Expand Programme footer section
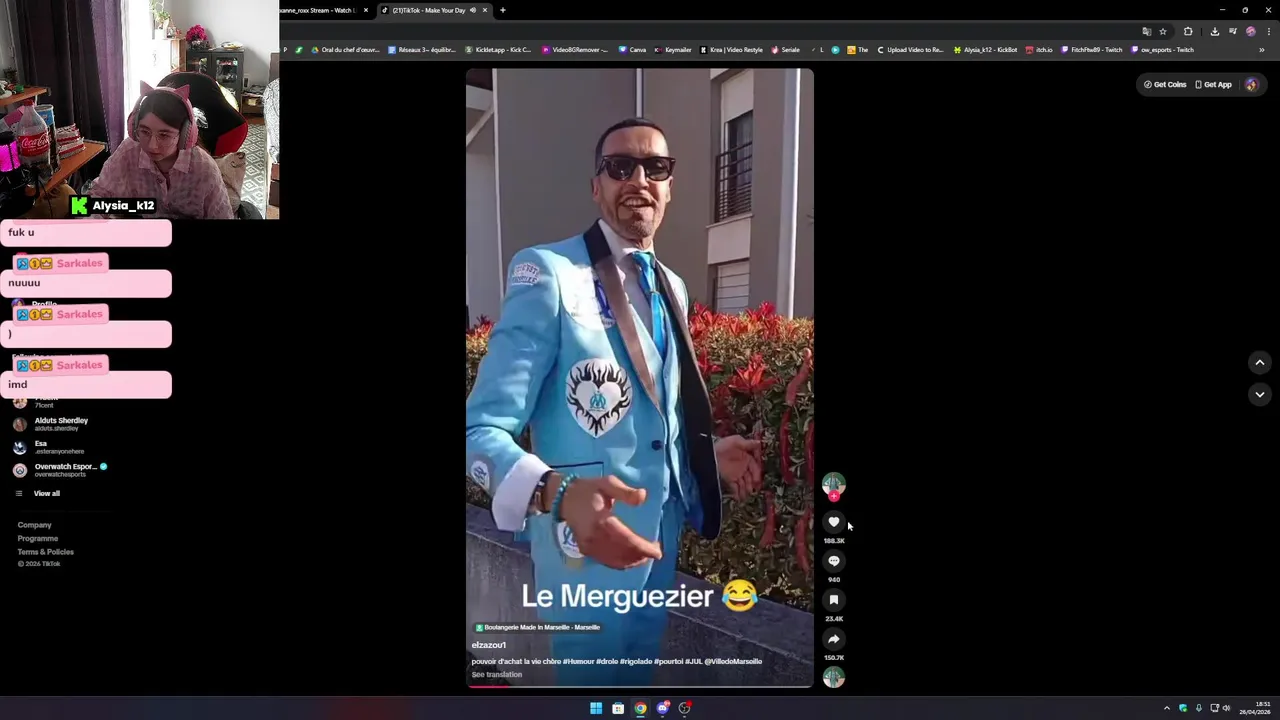1280x720 pixels. (38, 538)
